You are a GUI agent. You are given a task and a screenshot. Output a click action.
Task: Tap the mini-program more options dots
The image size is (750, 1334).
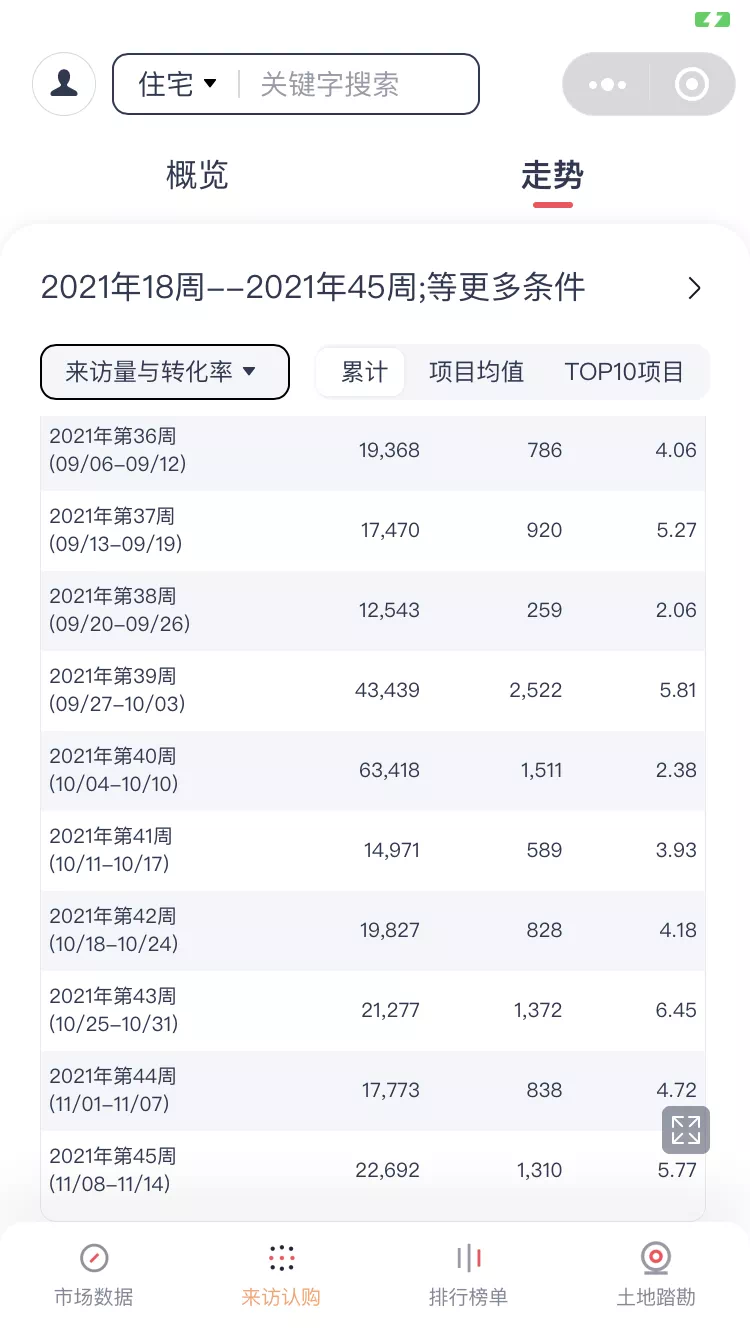tap(607, 85)
